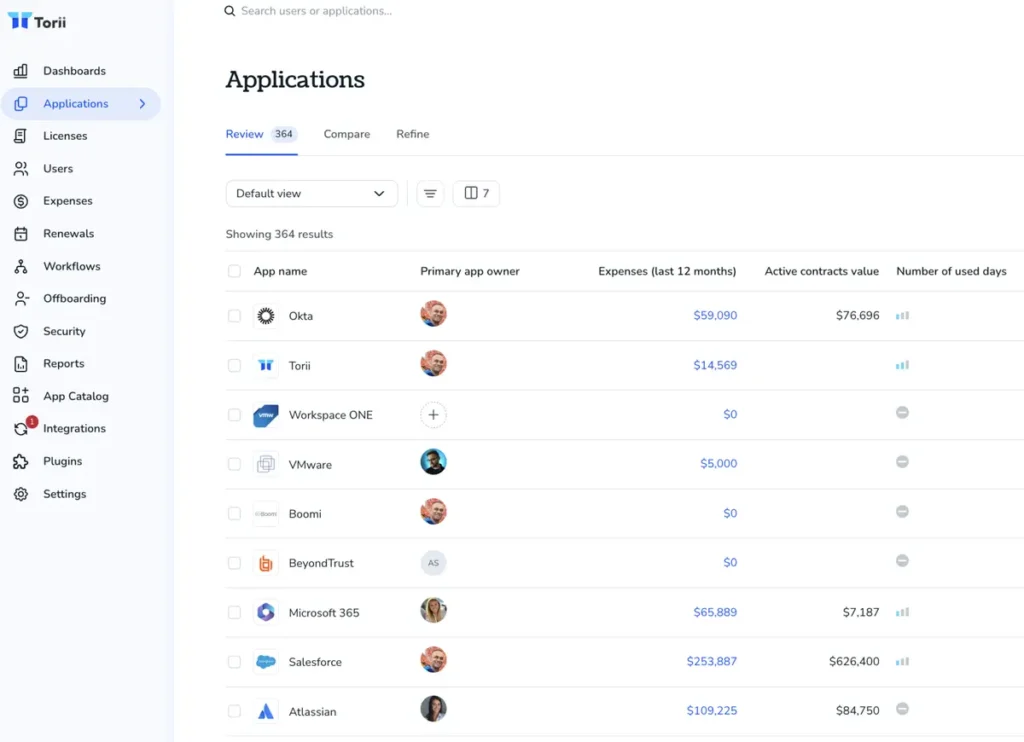
Task: Switch to the Review tab
Action: pyautogui.click(x=261, y=135)
